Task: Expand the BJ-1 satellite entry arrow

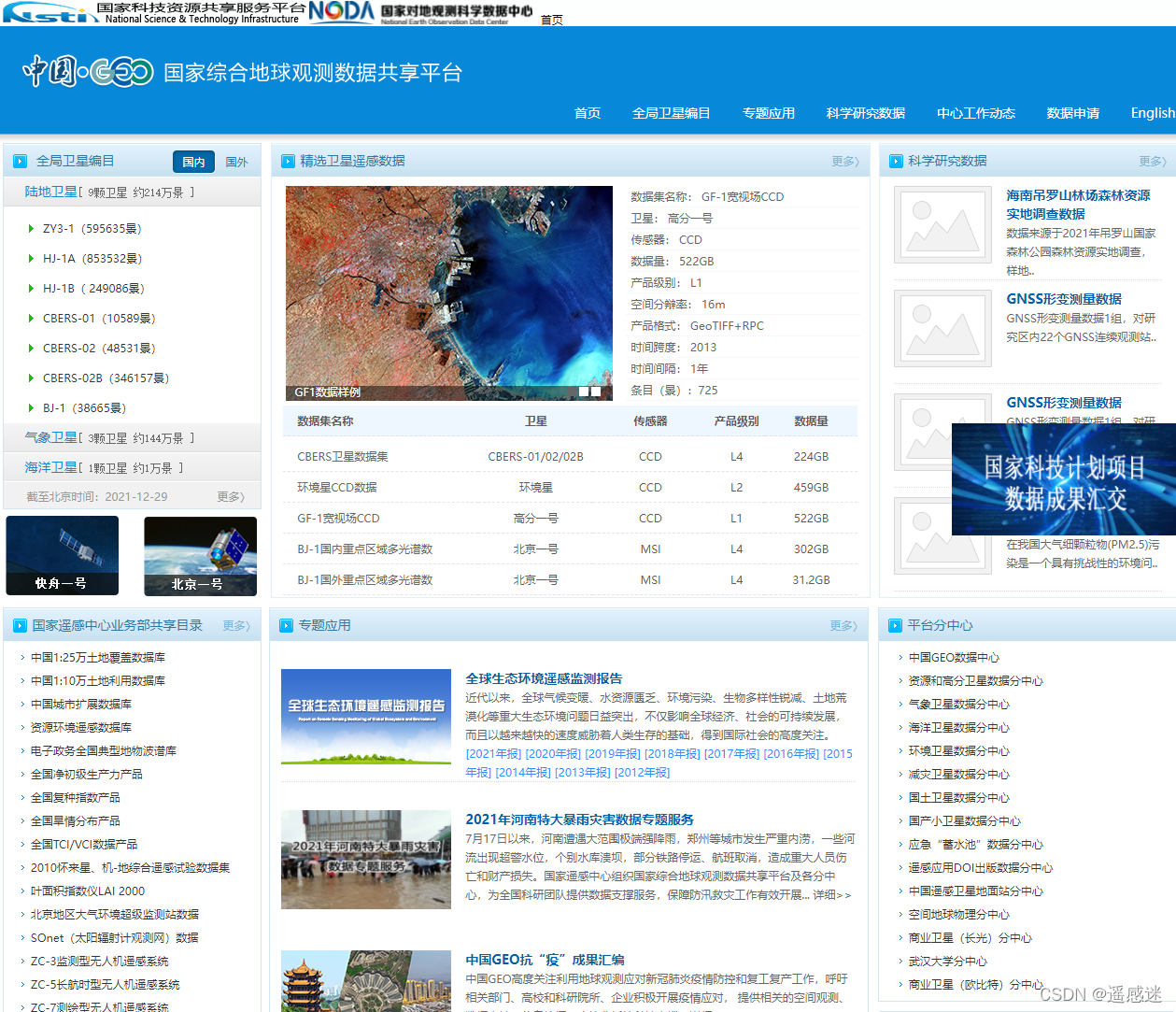Action: point(31,408)
